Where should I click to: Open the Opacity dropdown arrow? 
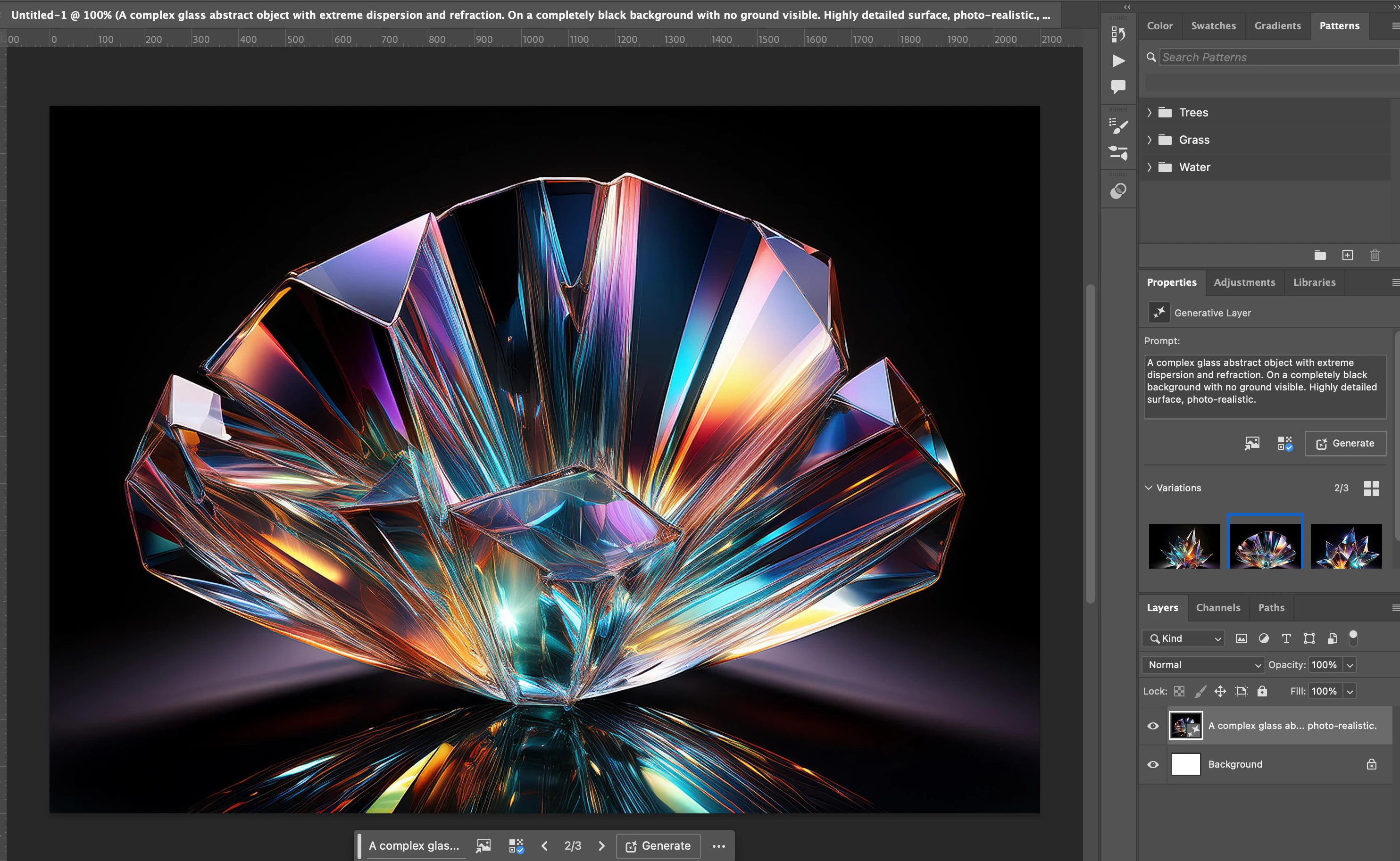(x=1350, y=664)
